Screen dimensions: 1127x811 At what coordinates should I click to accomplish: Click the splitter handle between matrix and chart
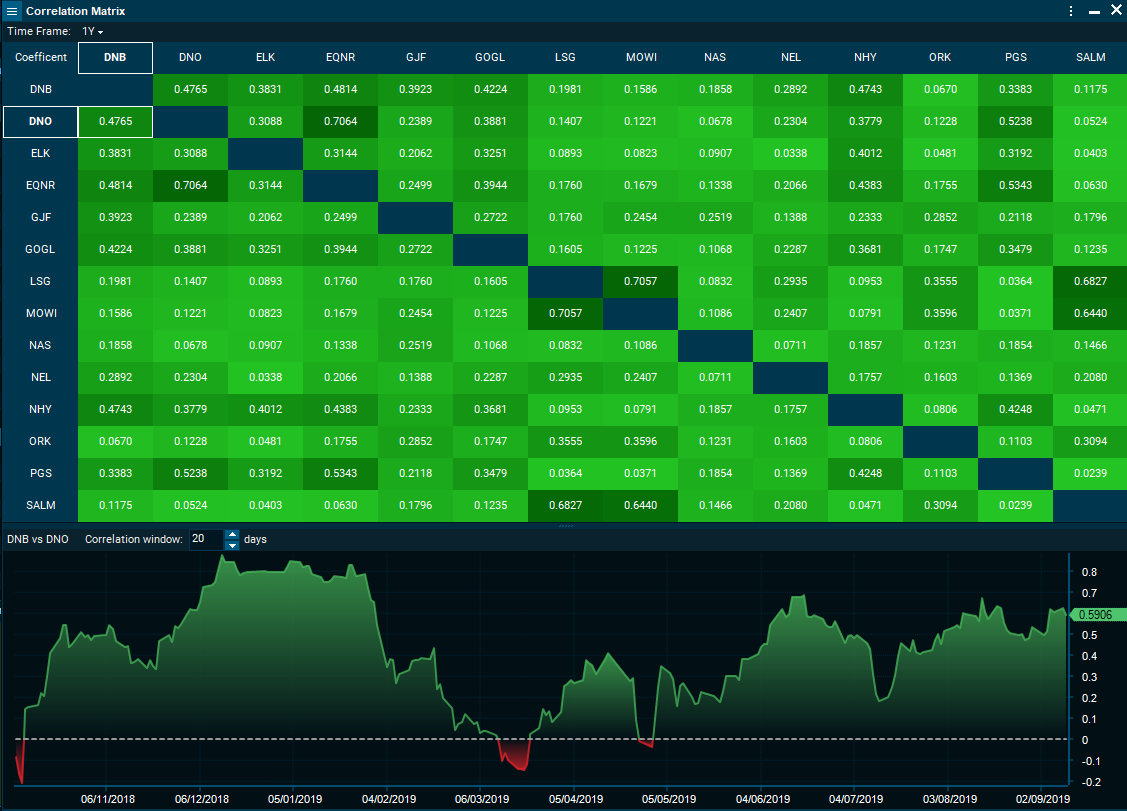564,525
